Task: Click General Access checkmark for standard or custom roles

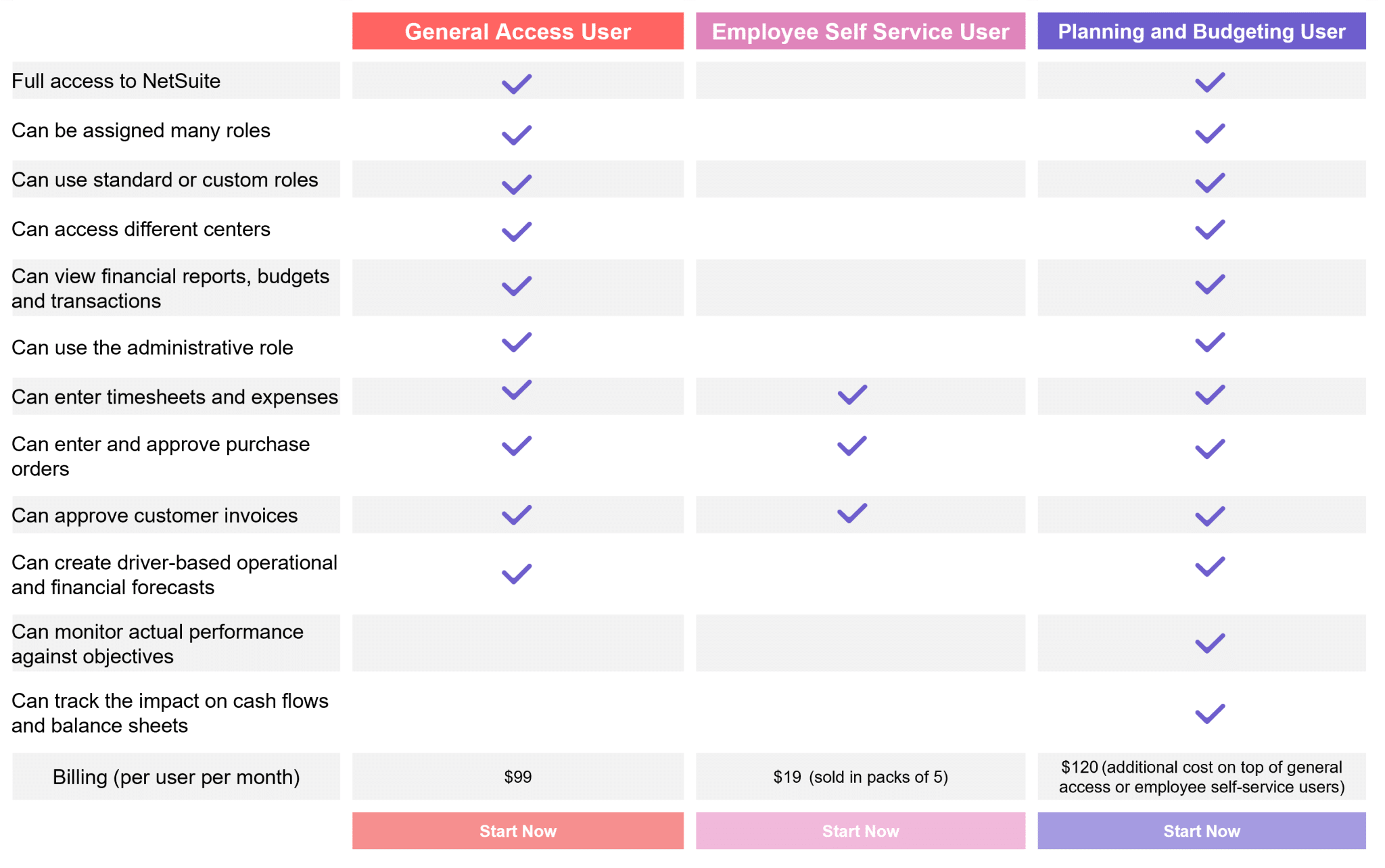Action: click(x=517, y=184)
